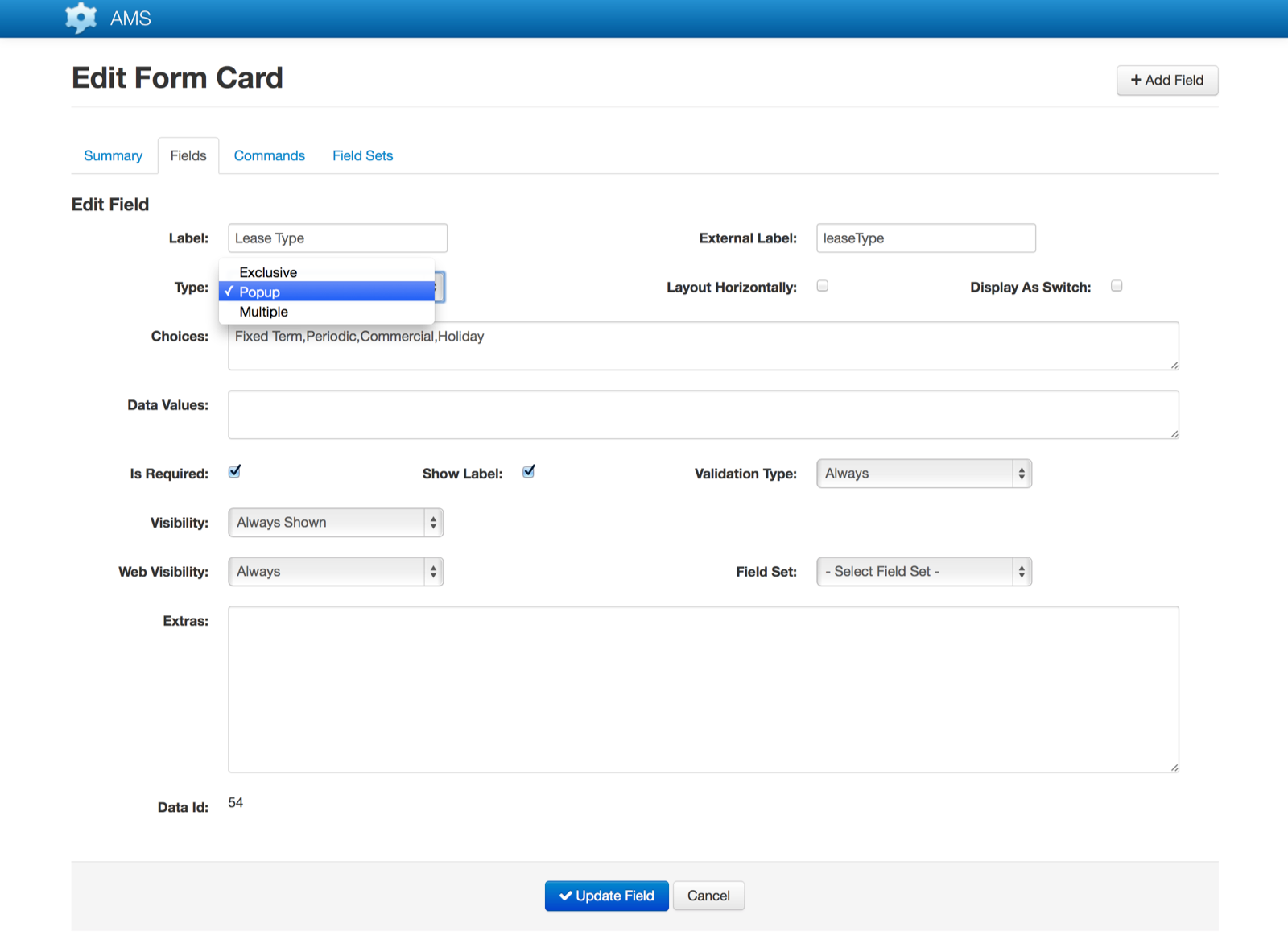Click the Cancel button

coord(708,896)
